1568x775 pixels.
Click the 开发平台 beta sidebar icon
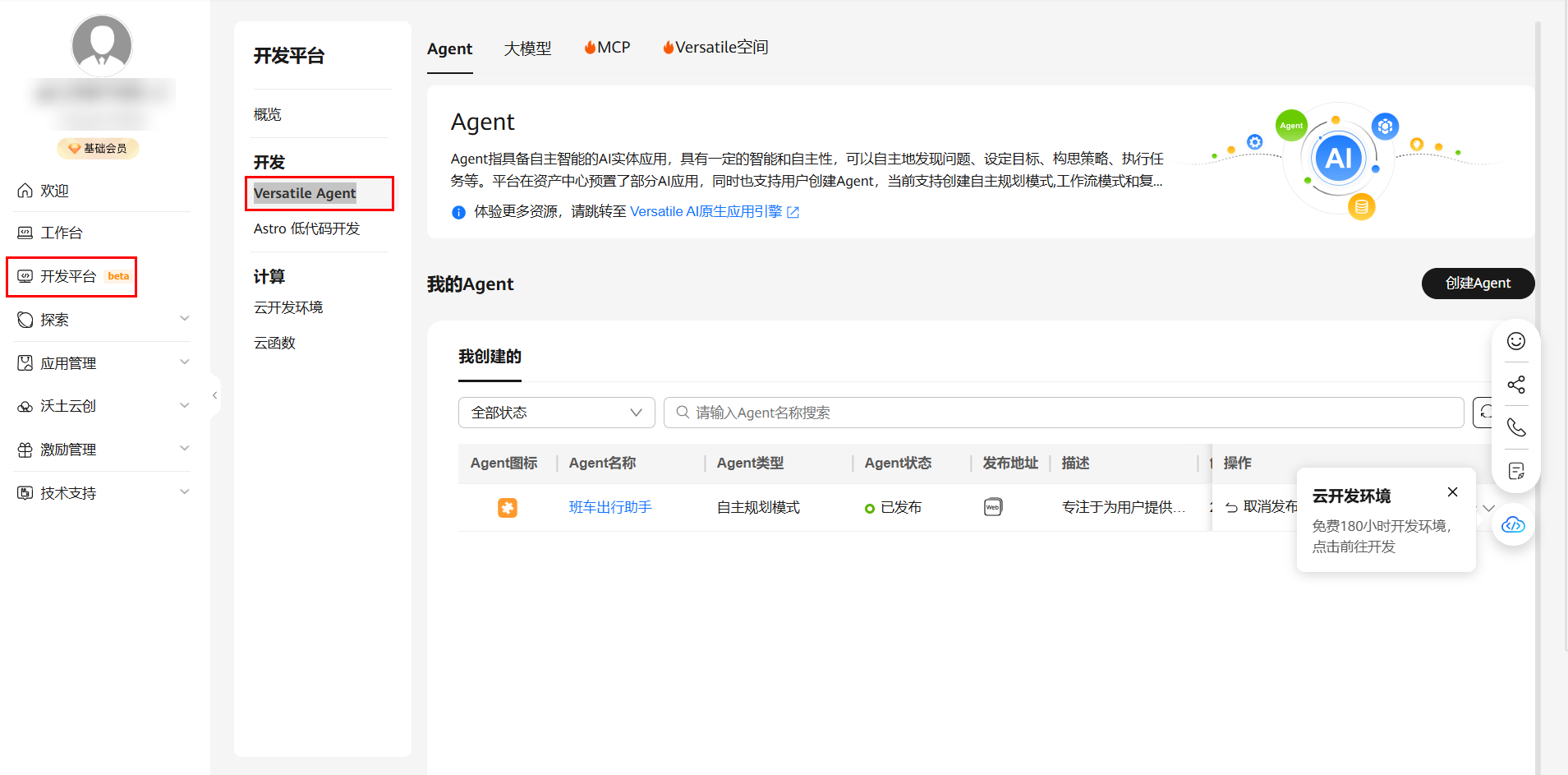[x=71, y=276]
